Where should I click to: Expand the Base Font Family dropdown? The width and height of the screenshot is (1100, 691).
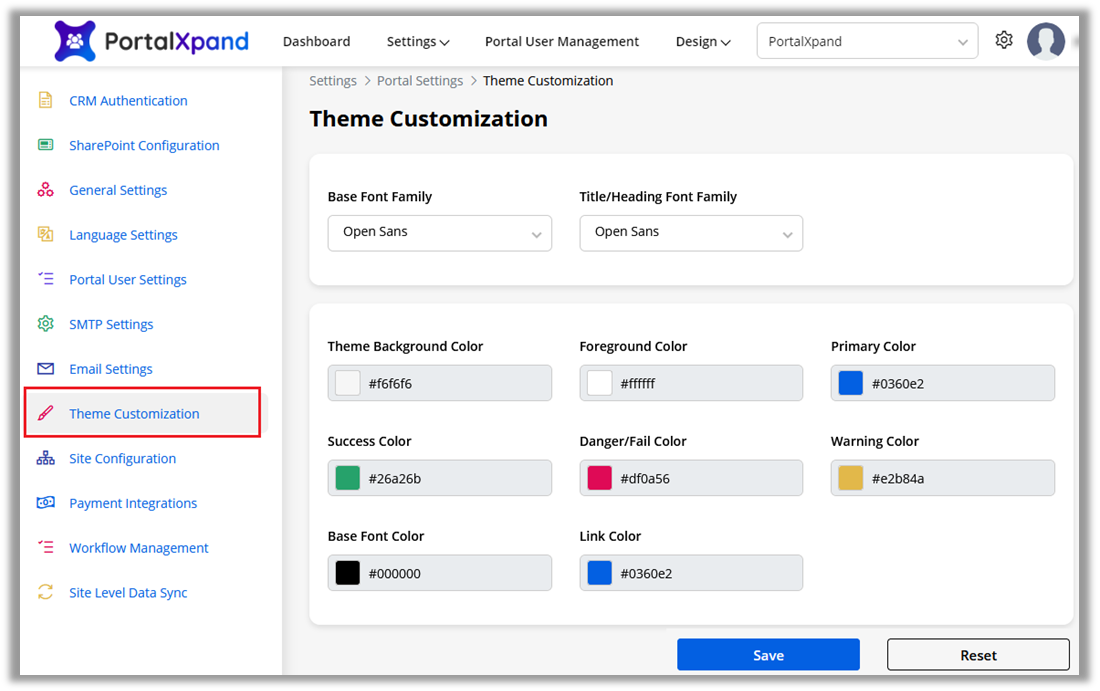[x=439, y=232]
